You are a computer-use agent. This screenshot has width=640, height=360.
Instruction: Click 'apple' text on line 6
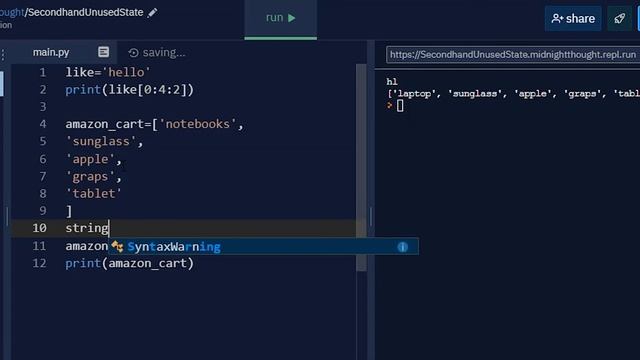tap(90, 159)
